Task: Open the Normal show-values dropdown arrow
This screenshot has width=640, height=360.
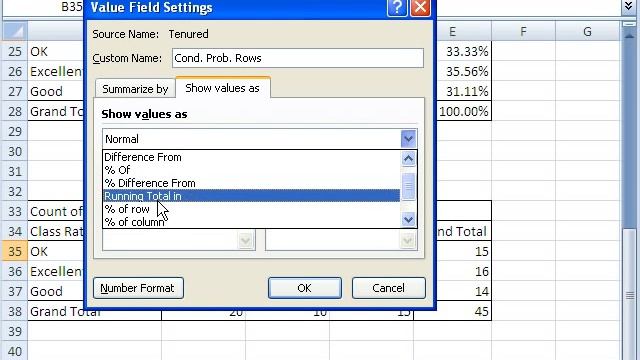Action: [408, 139]
